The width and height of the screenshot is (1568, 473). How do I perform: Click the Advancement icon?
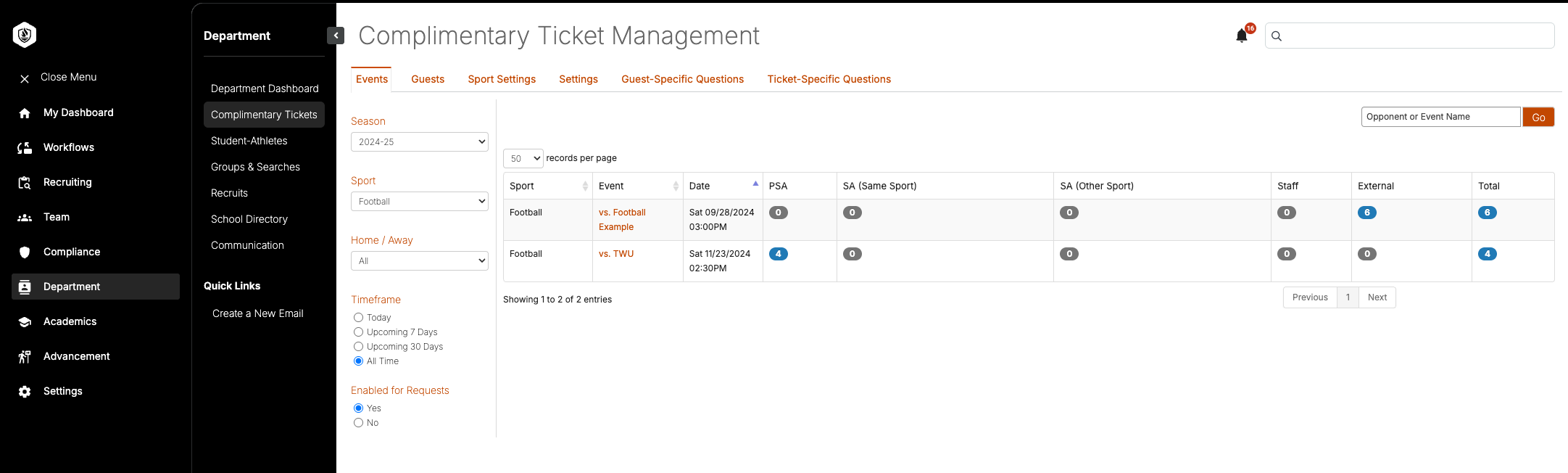25,357
